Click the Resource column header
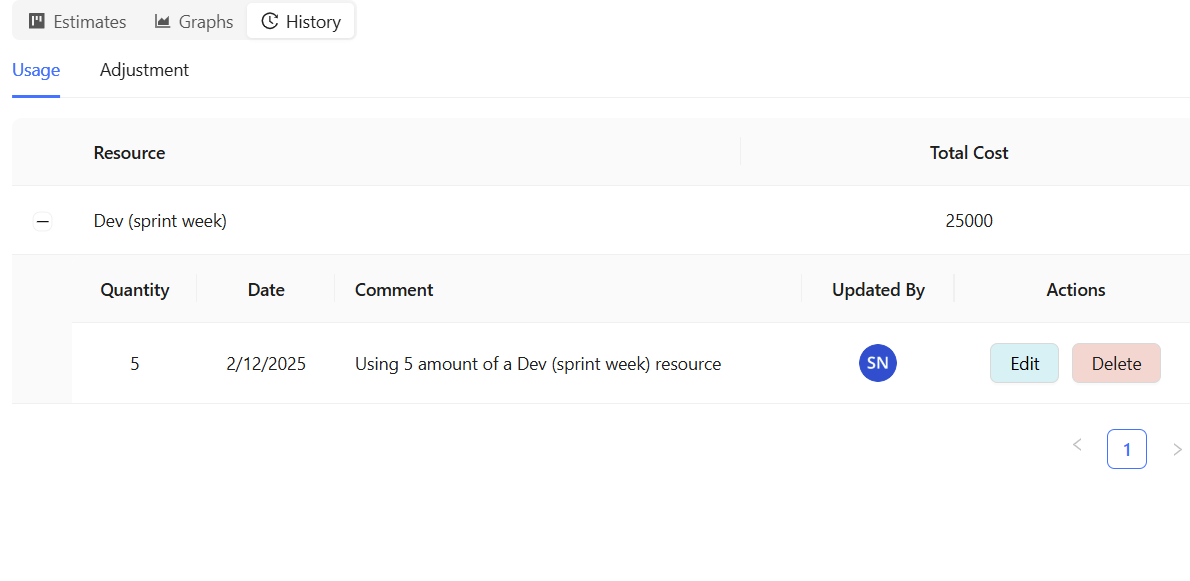The image size is (1190, 581). pos(129,153)
